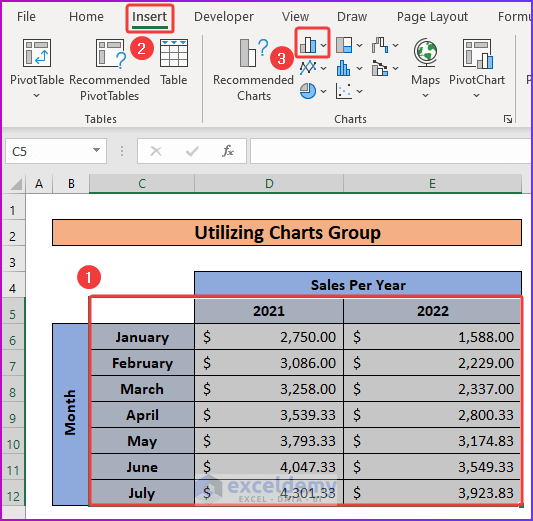
Task: Insert Pie or Doughnut Chart icon
Action: tap(308, 91)
